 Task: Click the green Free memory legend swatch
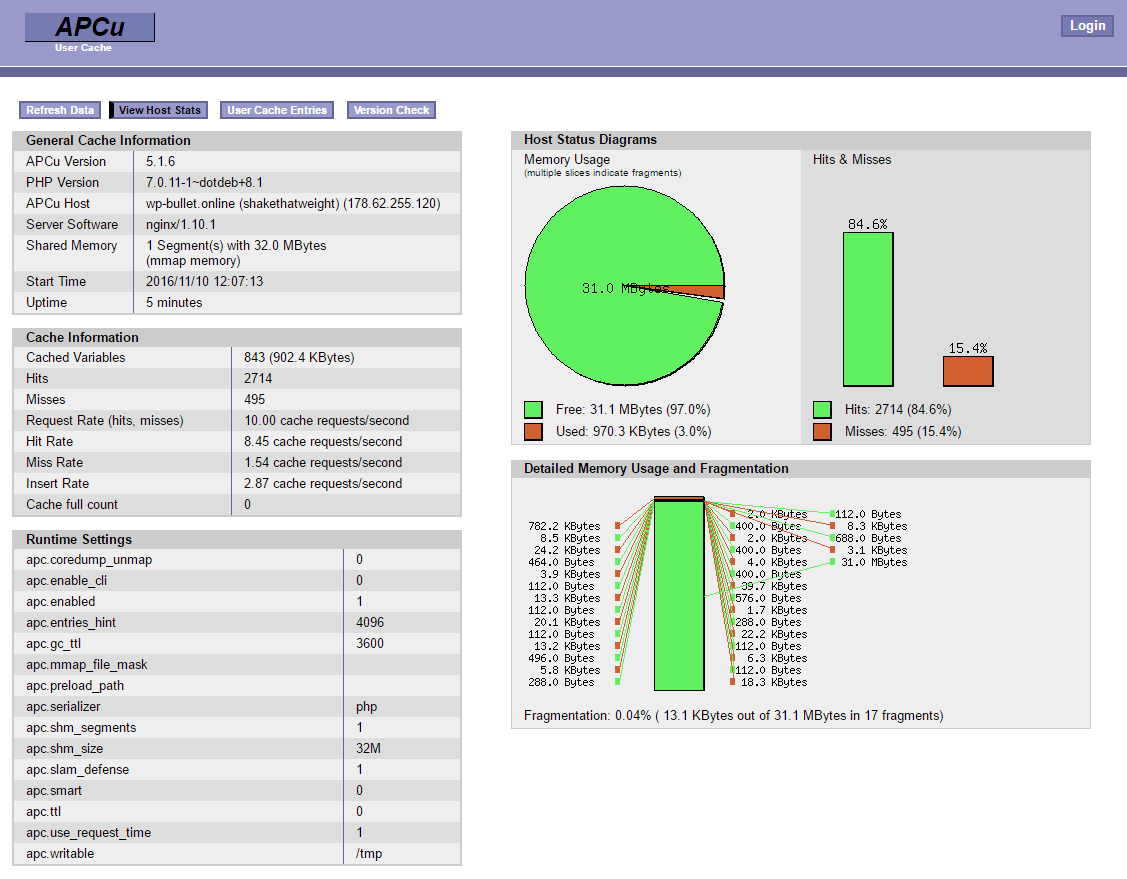pyautogui.click(x=533, y=410)
